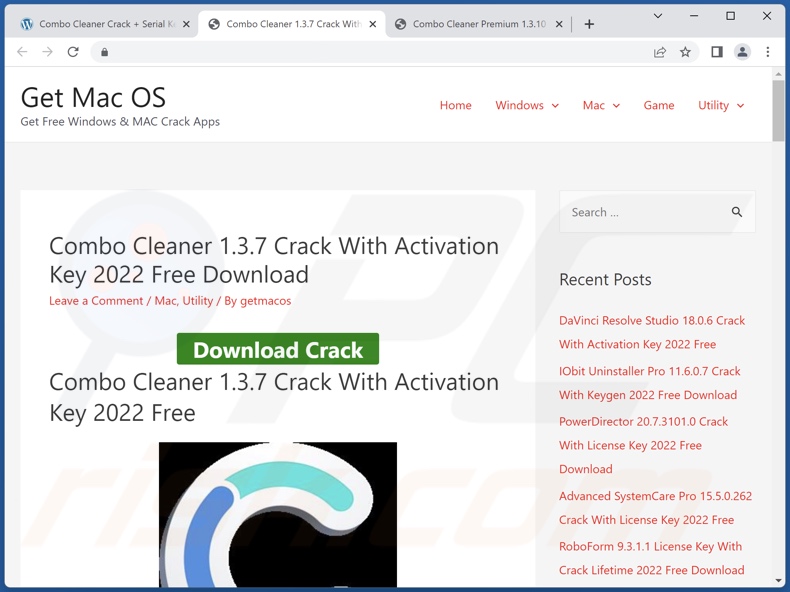Viewport: 790px width, 592px height.
Task: Expand the Utility submenu chevron
Action: 740,106
